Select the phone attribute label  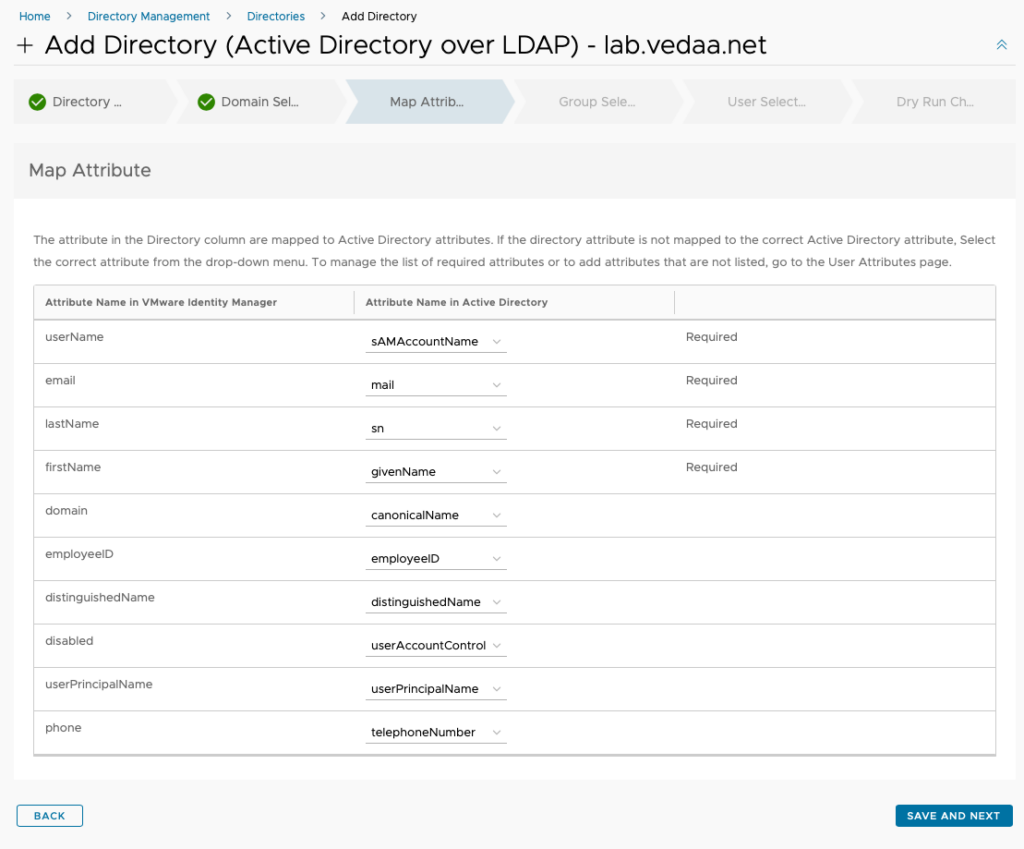63,728
